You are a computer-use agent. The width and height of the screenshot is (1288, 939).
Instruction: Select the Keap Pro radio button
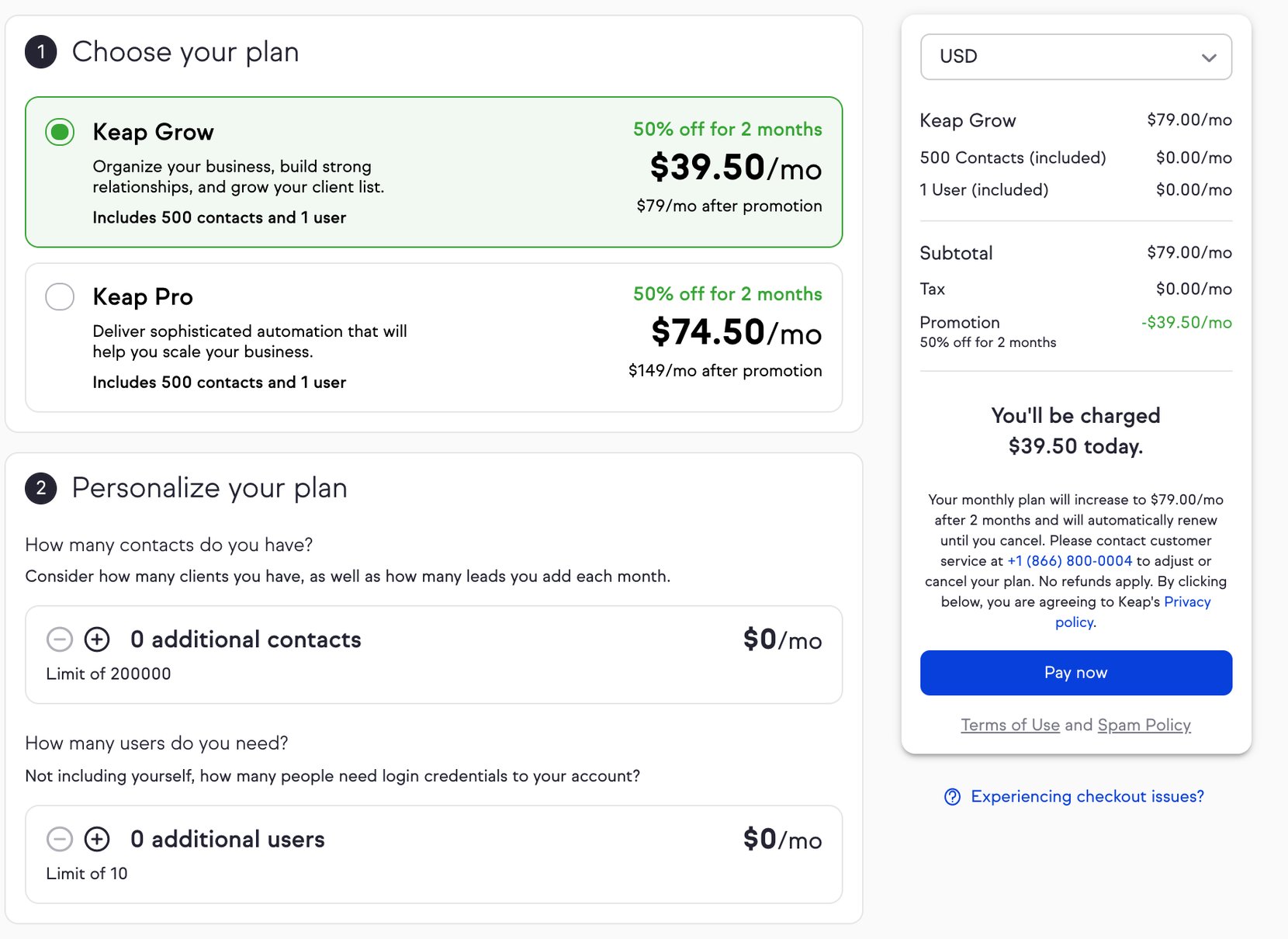60,296
